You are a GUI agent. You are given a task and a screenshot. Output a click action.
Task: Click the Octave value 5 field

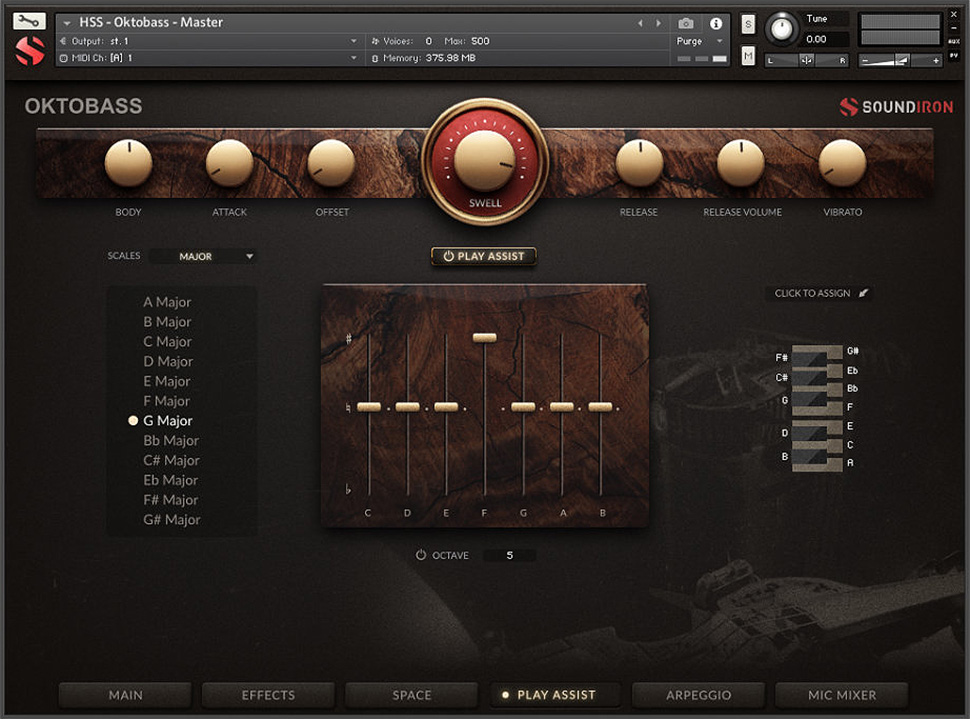[x=510, y=555]
